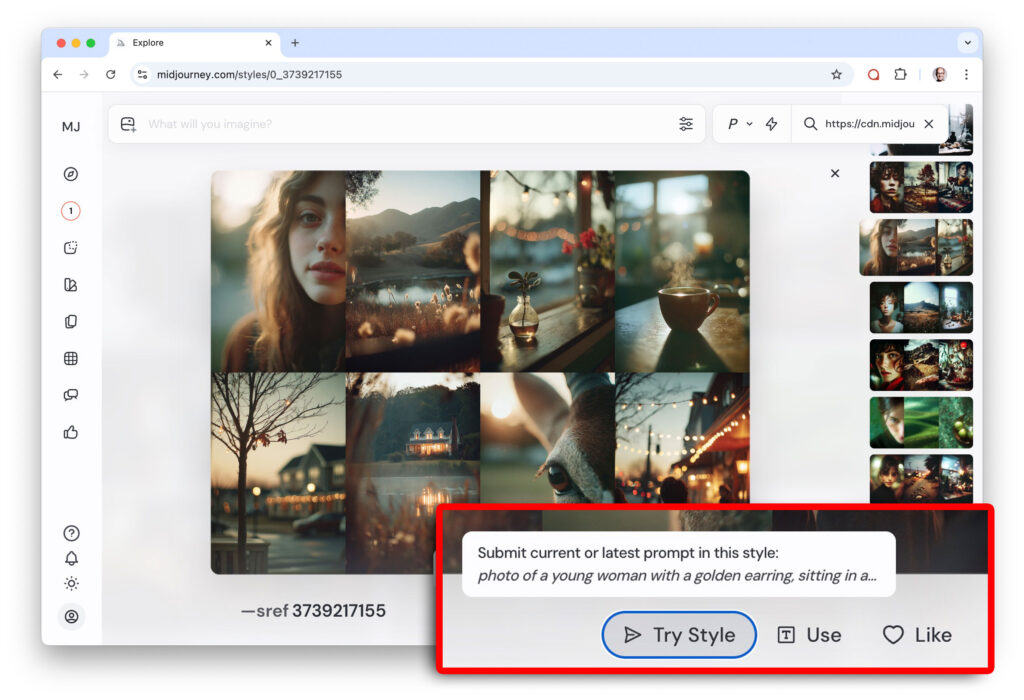
Task: Select the Explore browser tab
Action: [190, 43]
